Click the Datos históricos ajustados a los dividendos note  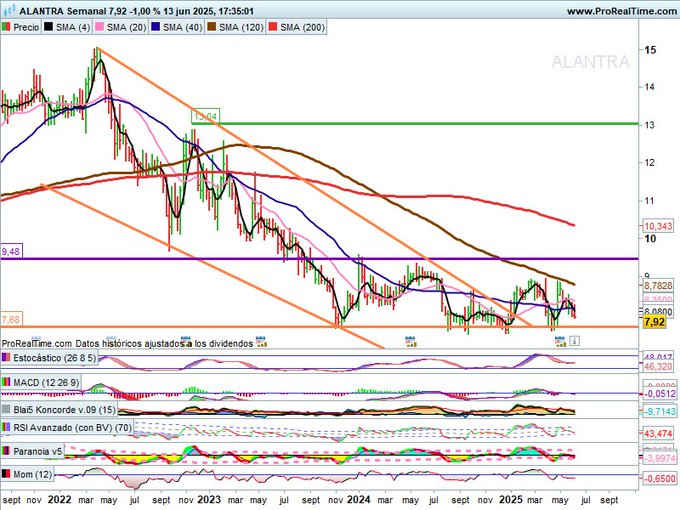[x=164, y=343]
